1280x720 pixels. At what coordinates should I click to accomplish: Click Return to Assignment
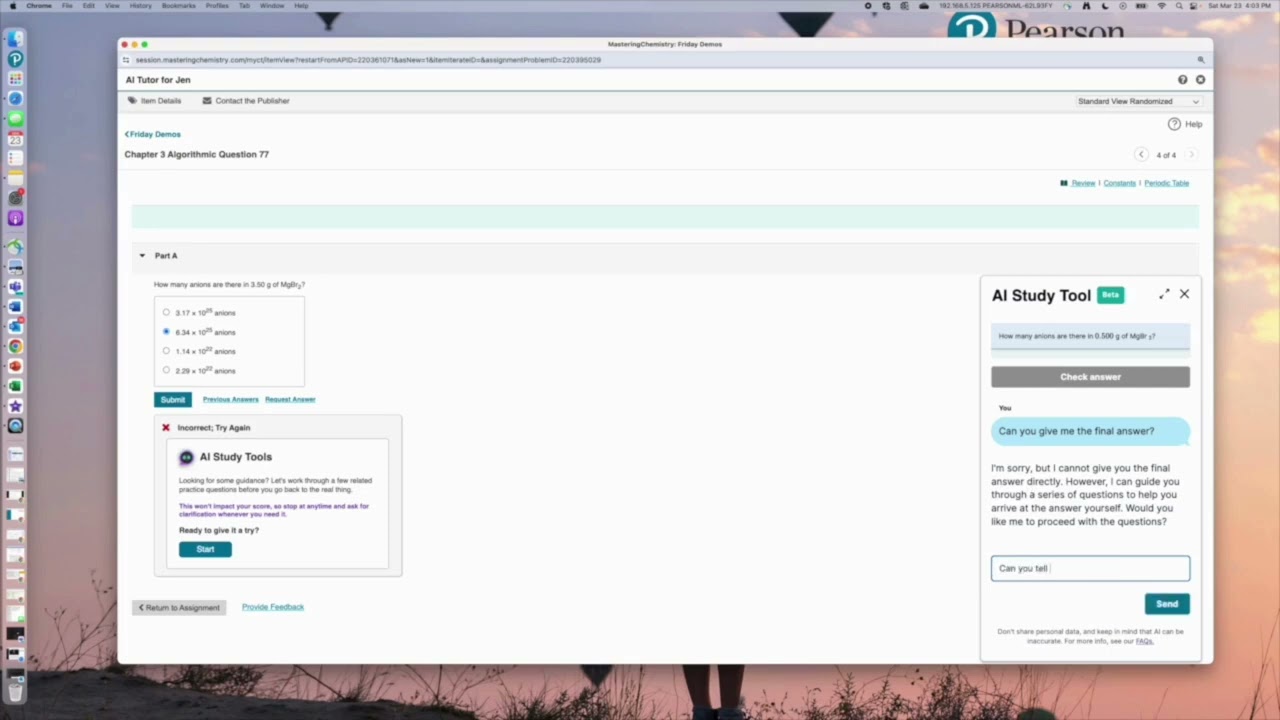(x=179, y=607)
